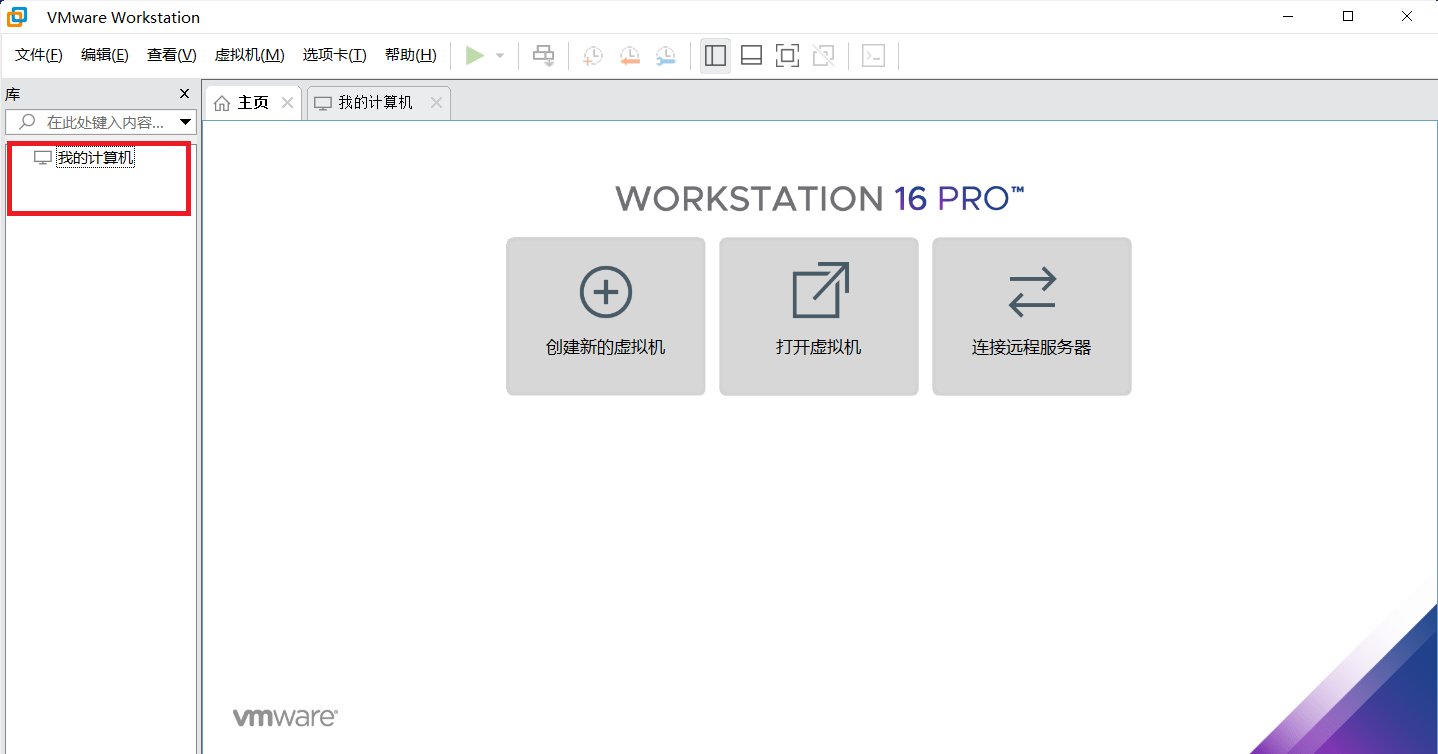Take a snapshot using the snapshot icon

click(x=592, y=55)
